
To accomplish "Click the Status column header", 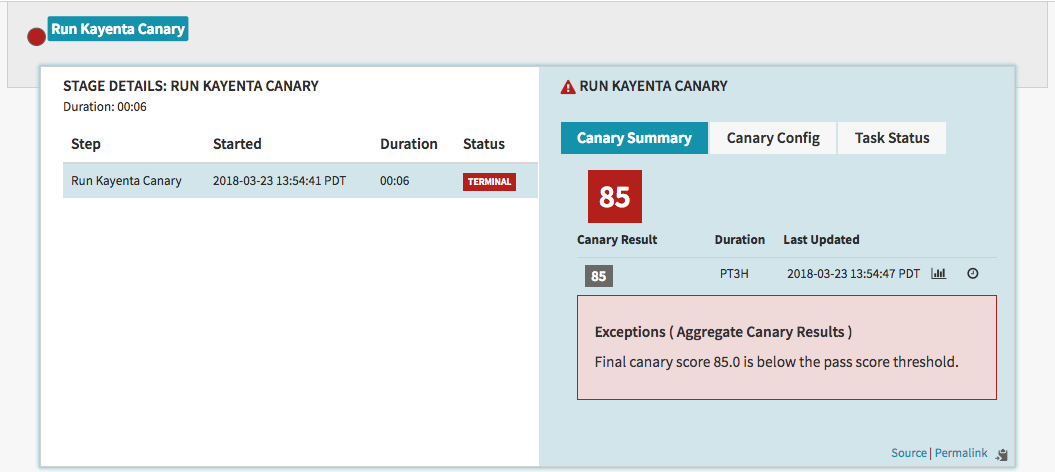I will [x=484, y=144].
